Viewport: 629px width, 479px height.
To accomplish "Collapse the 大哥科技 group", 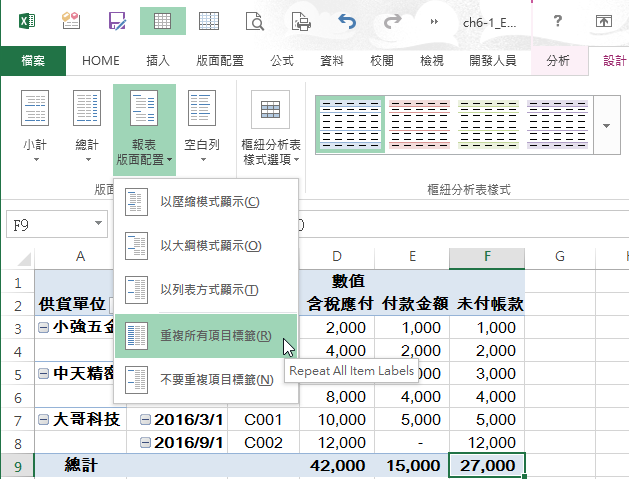I will tap(43, 420).
